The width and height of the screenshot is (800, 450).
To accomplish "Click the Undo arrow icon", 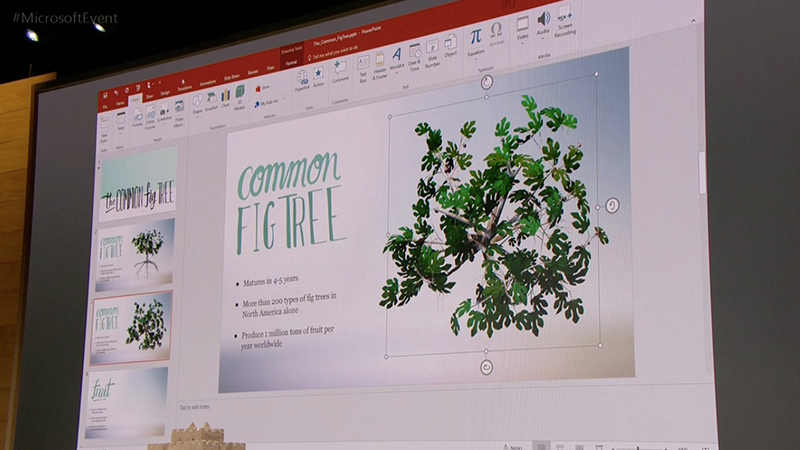I will (116, 93).
